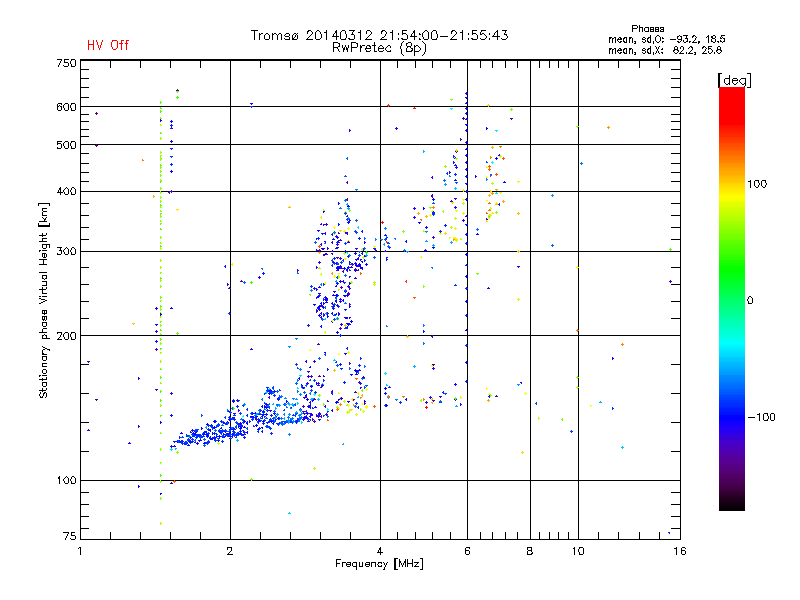
Task: Click the y-axis '750' tick label
Action: pyautogui.click(x=66, y=63)
